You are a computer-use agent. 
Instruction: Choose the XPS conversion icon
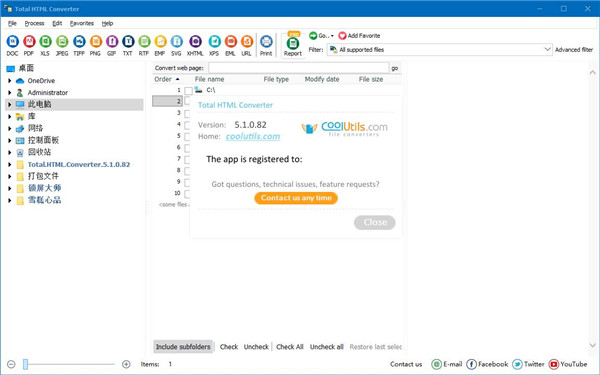click(x=214, y=41)
